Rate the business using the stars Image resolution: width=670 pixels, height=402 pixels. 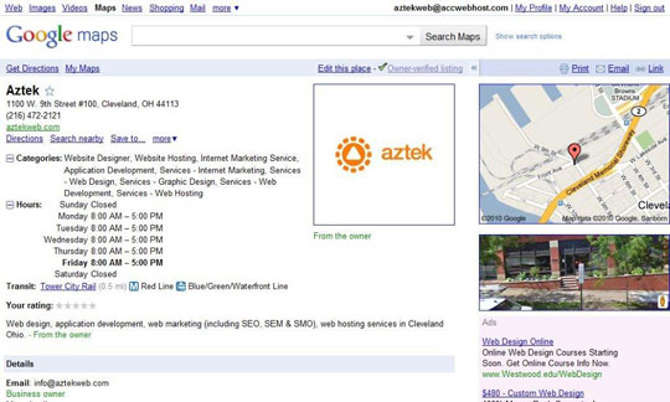point(76,305)
